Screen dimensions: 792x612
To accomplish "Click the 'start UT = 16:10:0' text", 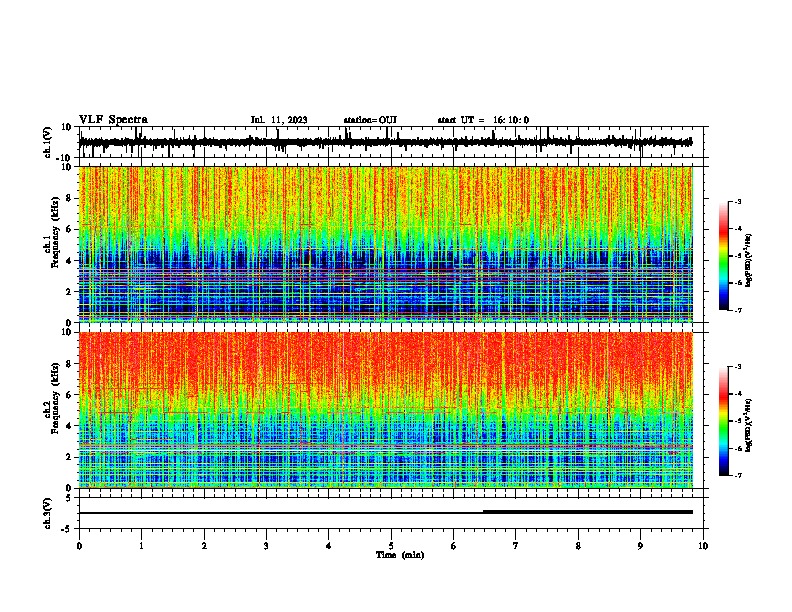I will pos(483,120).
